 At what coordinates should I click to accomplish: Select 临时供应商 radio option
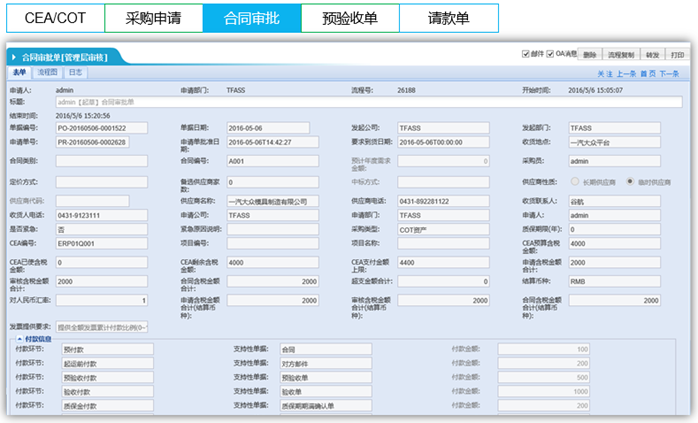(630, 182)
